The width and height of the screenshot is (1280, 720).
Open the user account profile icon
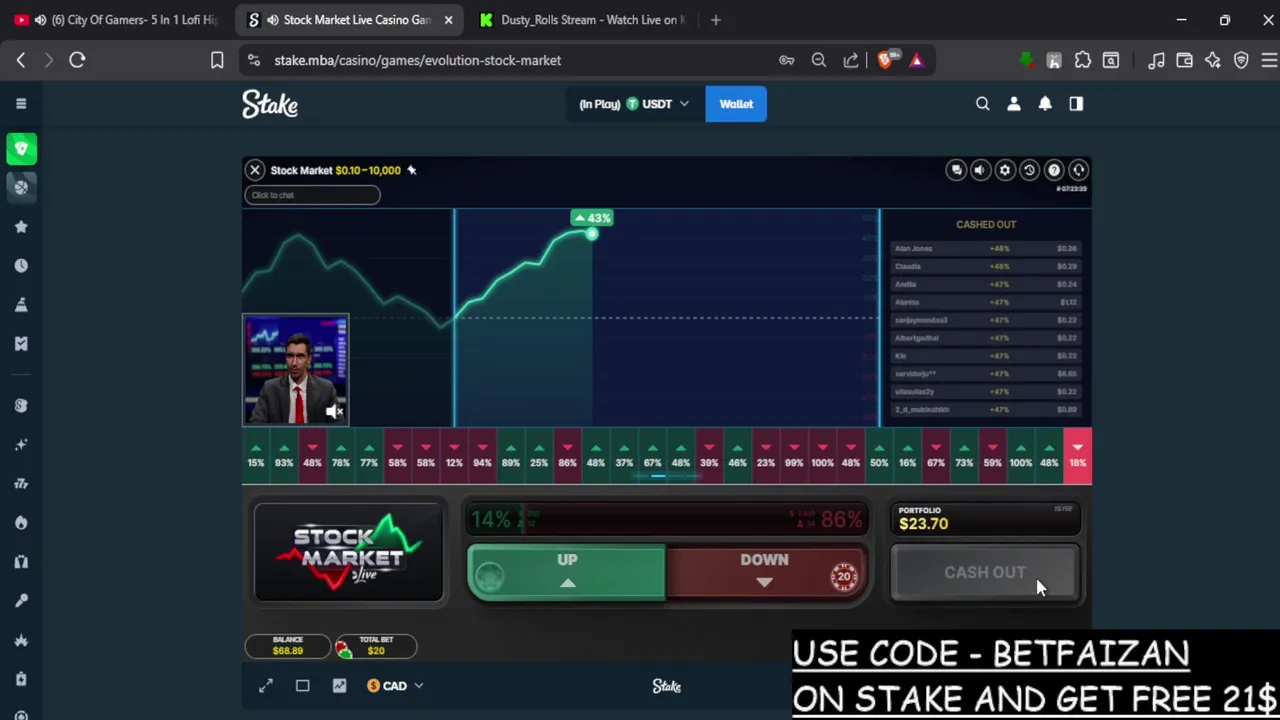(x=1013, y=104)
